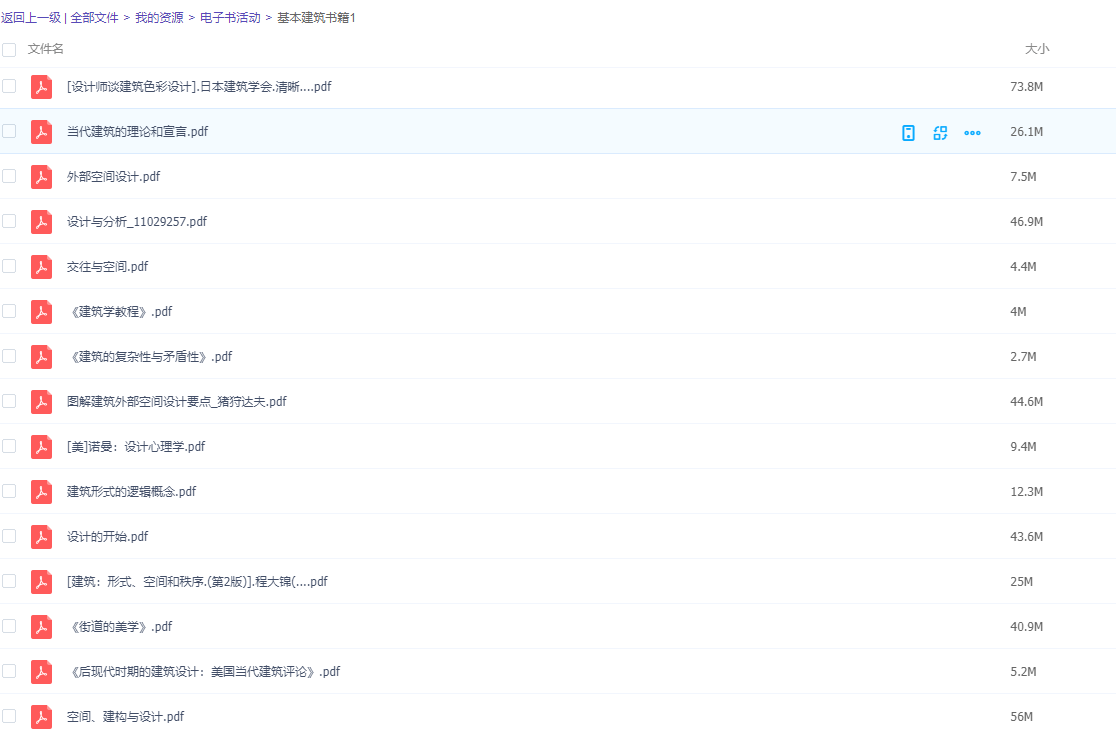Image resolution: width=1116 pixels, height=738 pixels.
Task: Open file 《街道的美学》.pdf
Action: pos(120,626)
